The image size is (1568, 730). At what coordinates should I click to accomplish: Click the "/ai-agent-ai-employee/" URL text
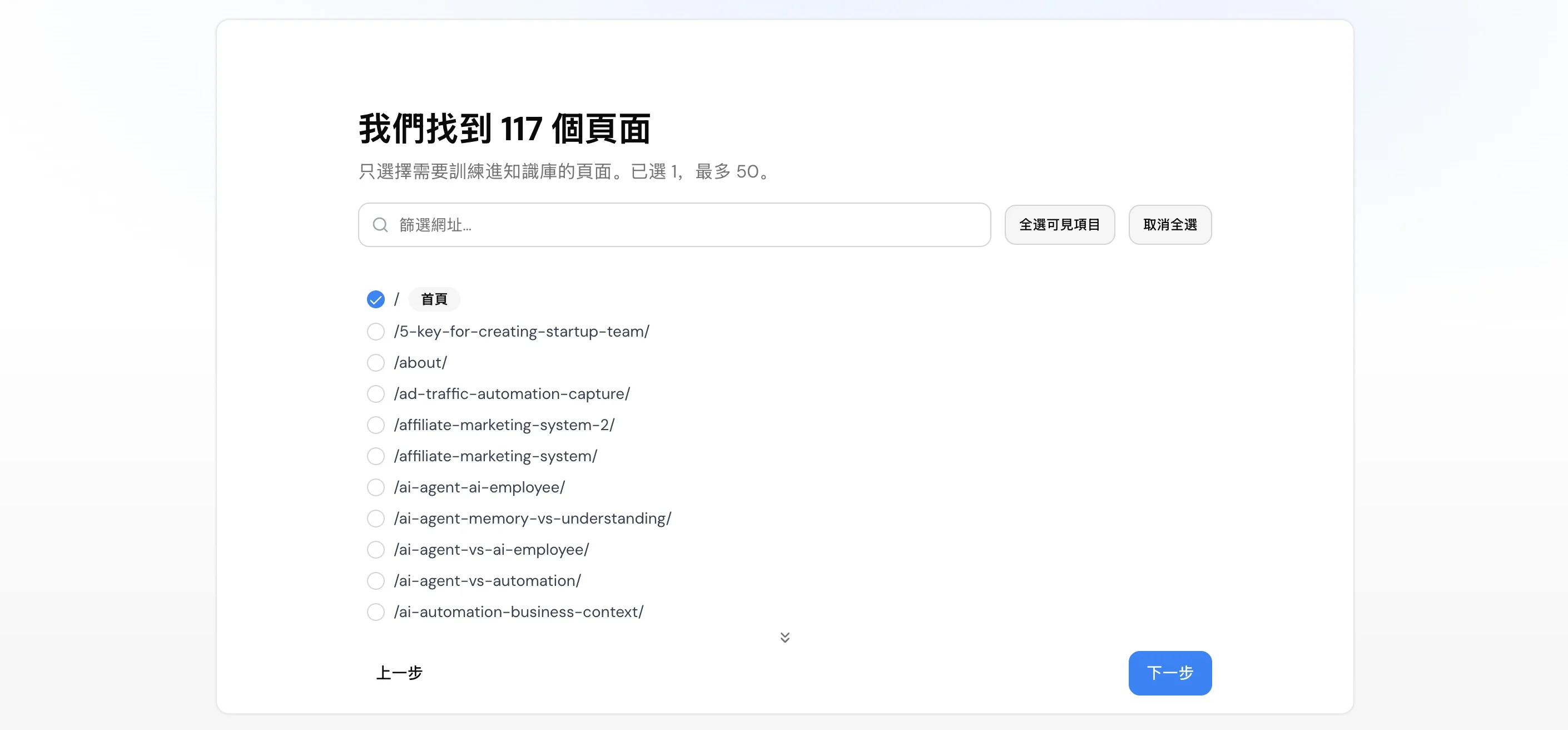pyautogui.click(x=480, y=487)
